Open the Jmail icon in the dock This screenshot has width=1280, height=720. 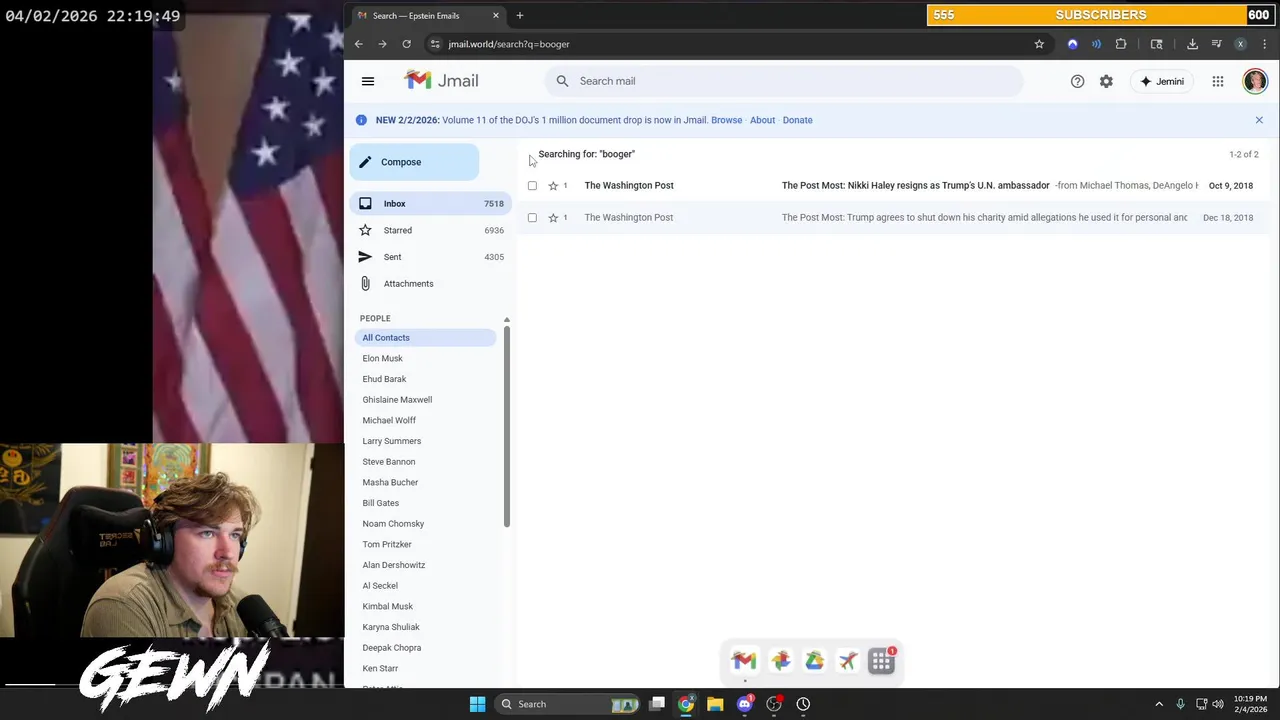[744, 661]
